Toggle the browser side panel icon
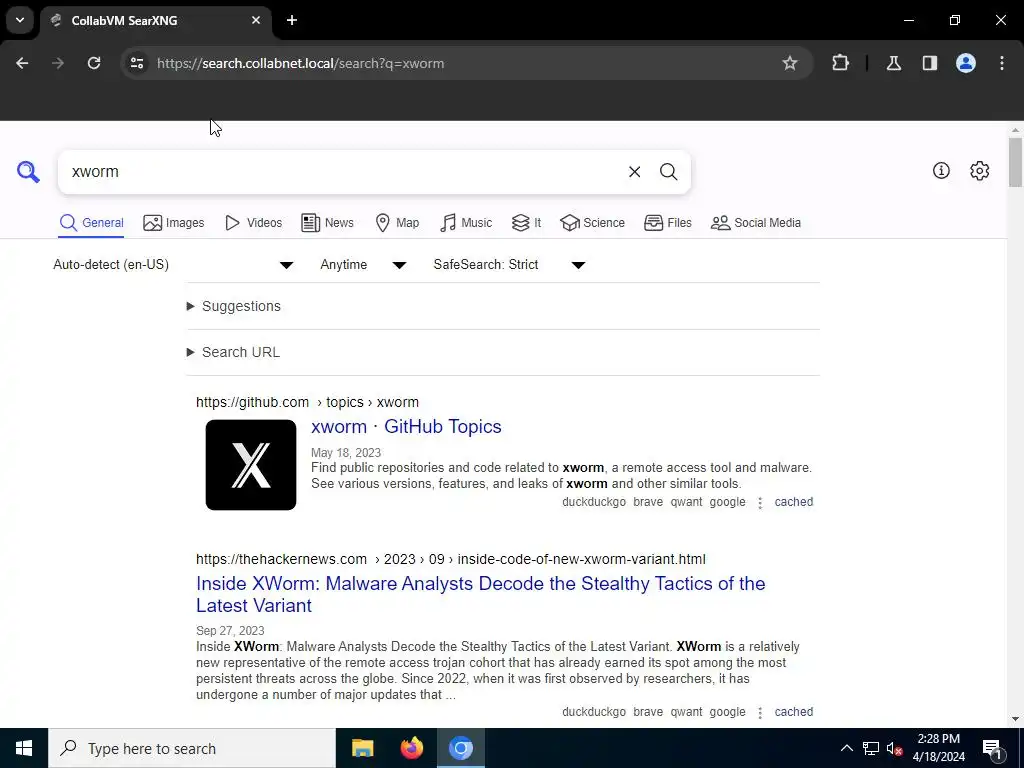This screenshot has width=1024, height=768. [929, 63]
